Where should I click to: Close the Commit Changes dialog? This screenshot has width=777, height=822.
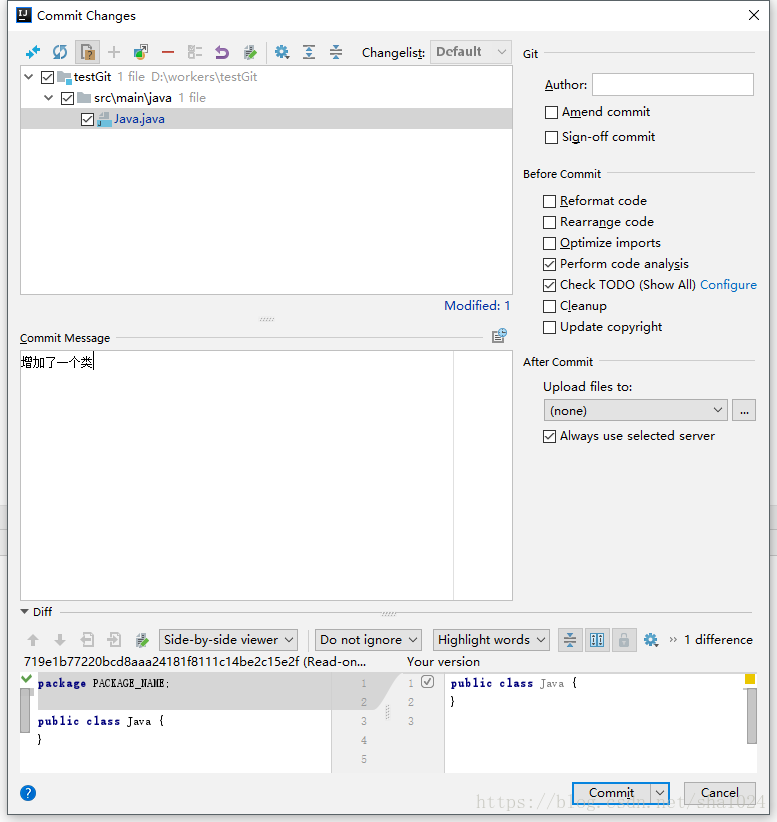pos(753,15)
